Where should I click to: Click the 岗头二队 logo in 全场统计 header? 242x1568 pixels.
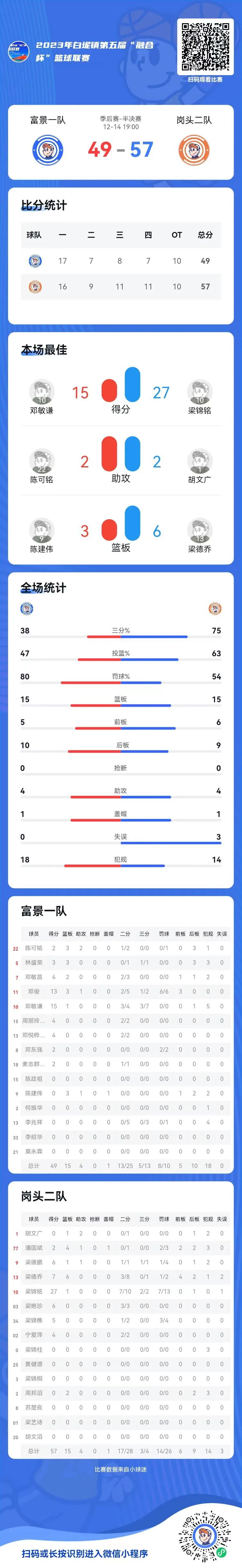(x=215, y=608)
